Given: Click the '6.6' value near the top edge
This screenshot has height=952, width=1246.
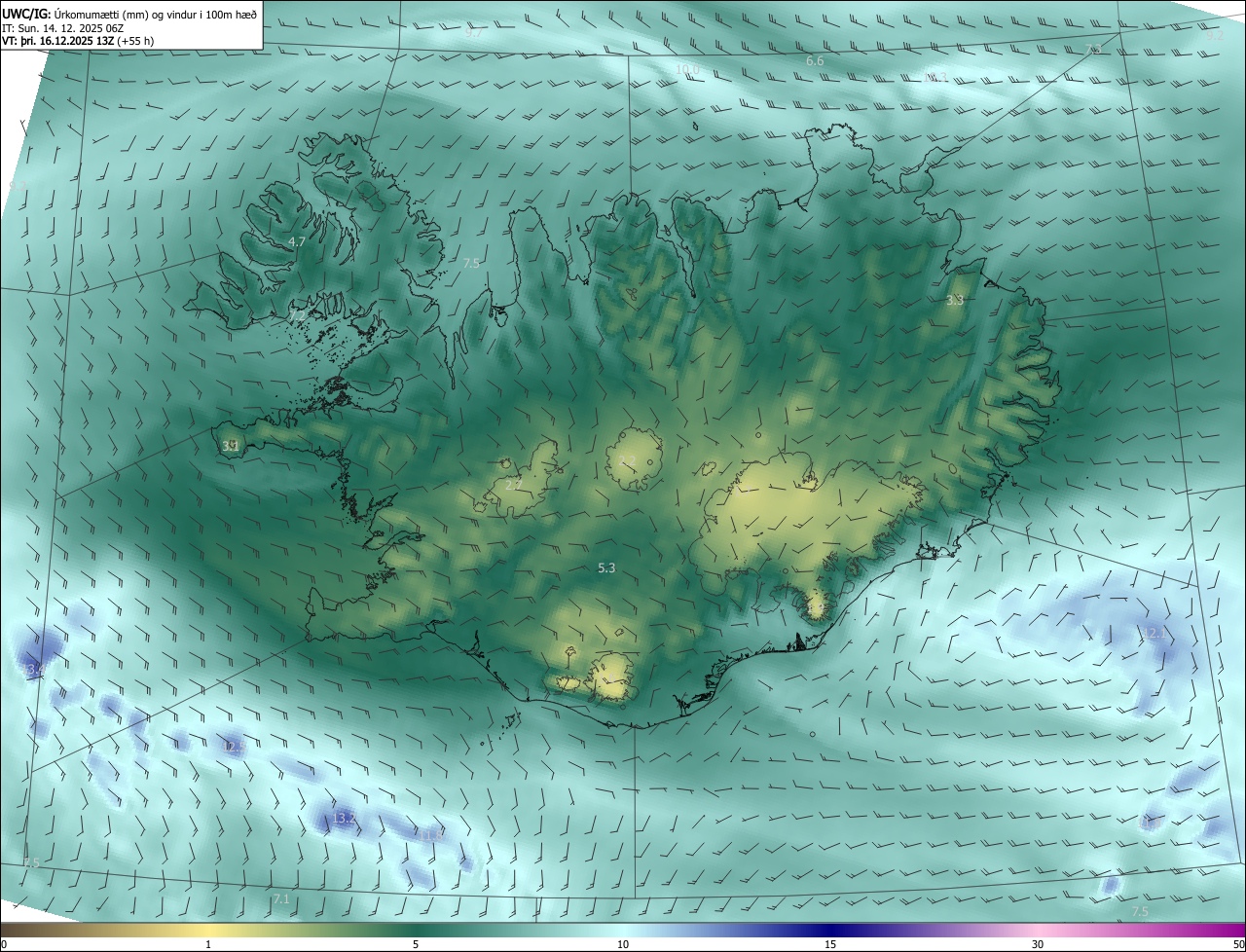Looking at the screenshot, I should tap(815, 60).
